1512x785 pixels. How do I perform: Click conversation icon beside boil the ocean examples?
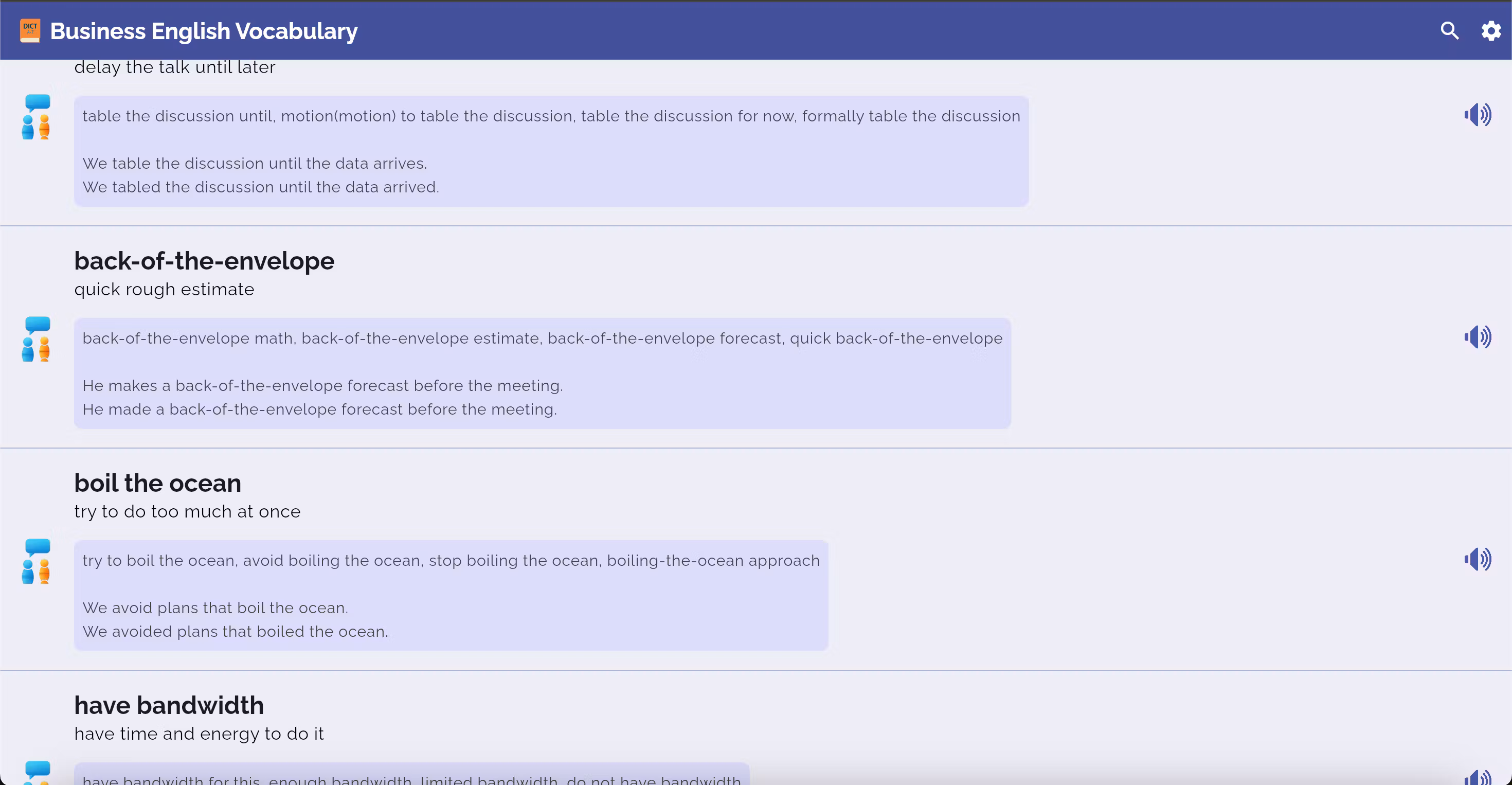(x=37, y=561)
